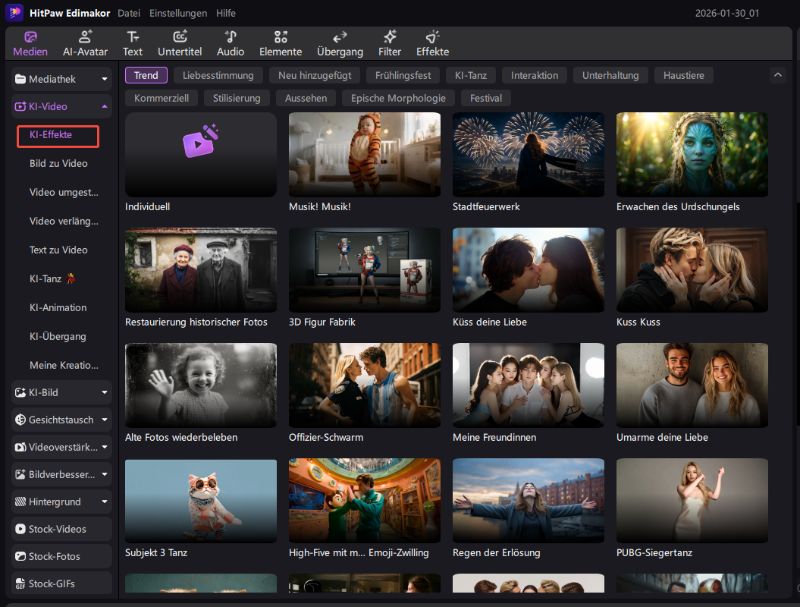The height and width of the screenshot is (607, 800).
Task: Choose the Stadtfeuerwerk effect thumbnail
Action: 528,154
